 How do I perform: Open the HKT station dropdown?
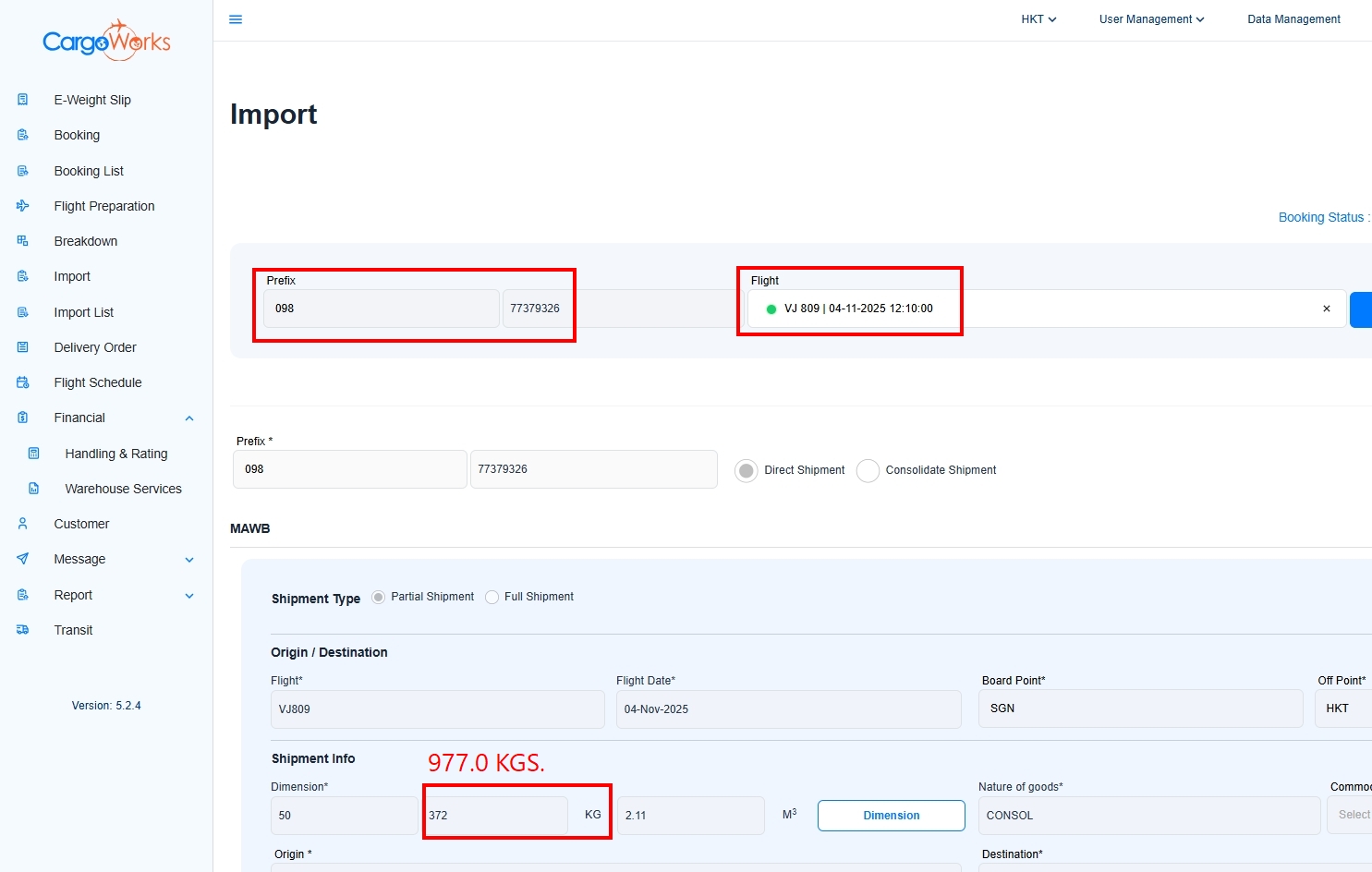(x=1038, y=19)
